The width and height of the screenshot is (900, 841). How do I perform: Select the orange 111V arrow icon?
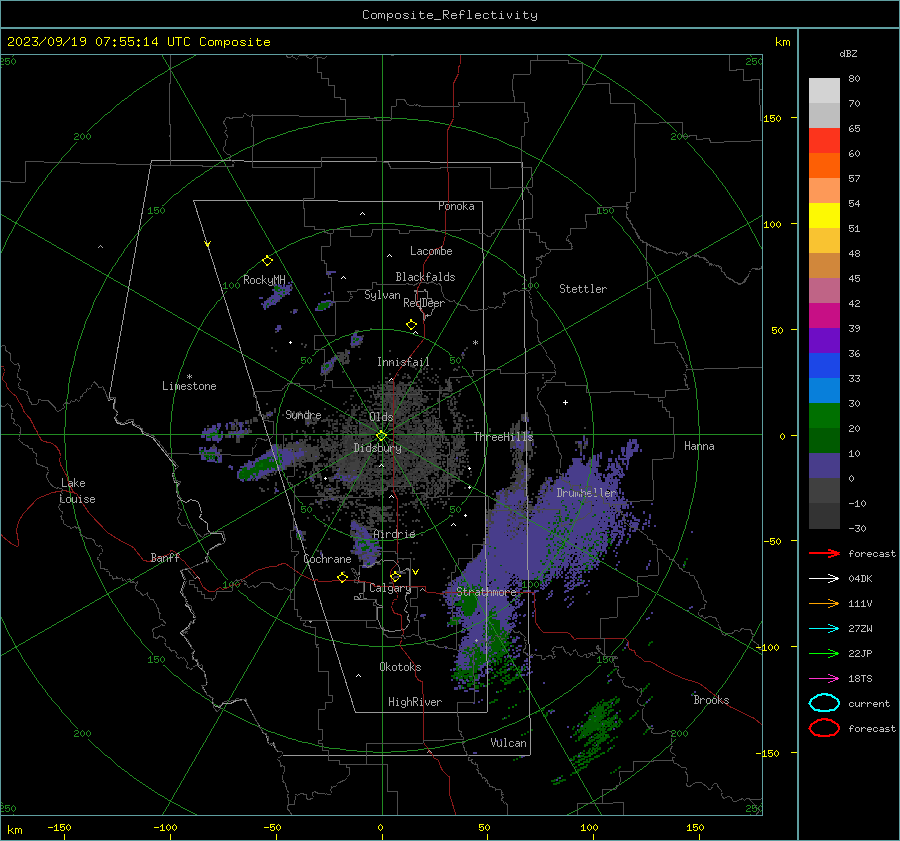[x=824, y=603]
